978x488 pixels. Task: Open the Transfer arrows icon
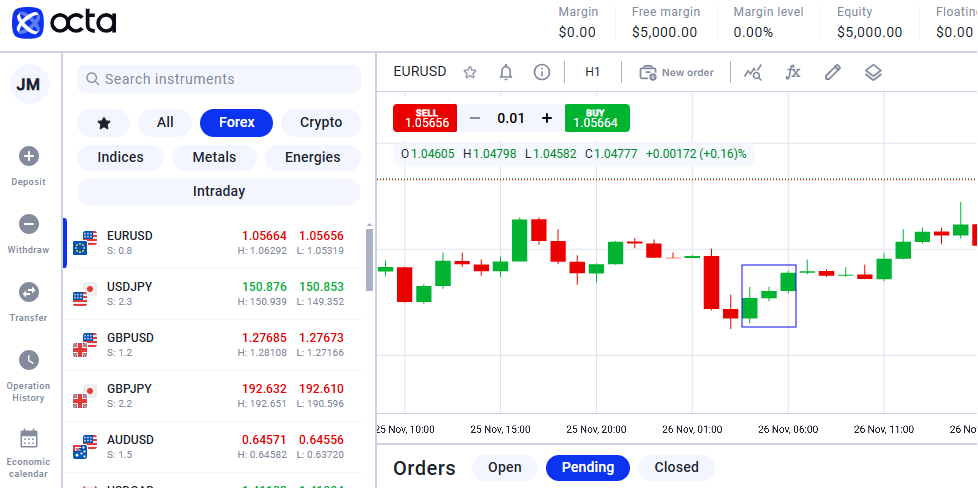[29, 292]
